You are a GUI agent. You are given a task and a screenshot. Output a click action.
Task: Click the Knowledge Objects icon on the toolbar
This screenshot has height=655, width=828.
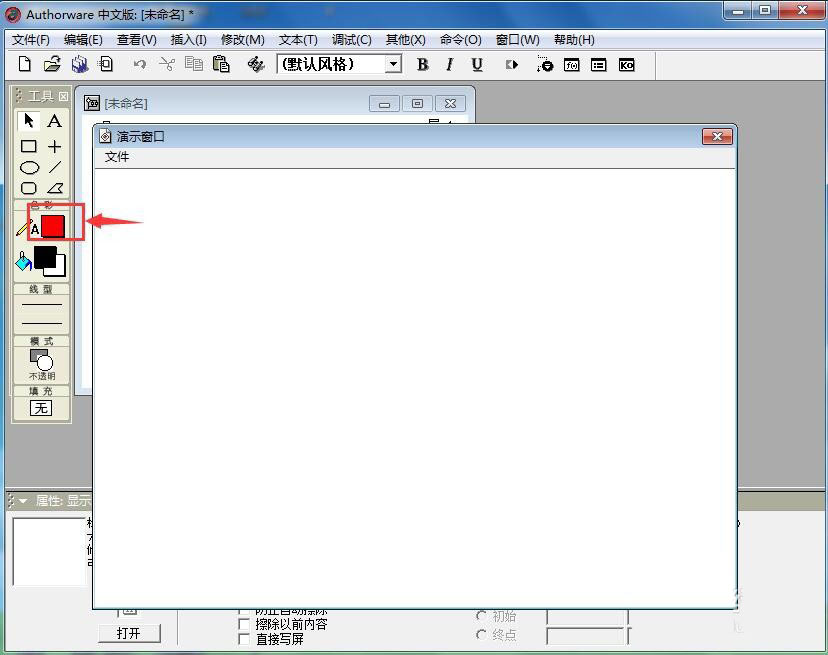(x=626, y=65)
